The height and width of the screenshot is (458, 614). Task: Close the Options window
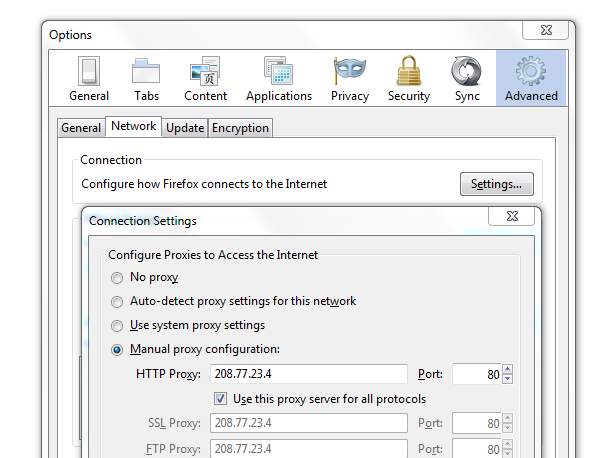click(x=546, y=30)
